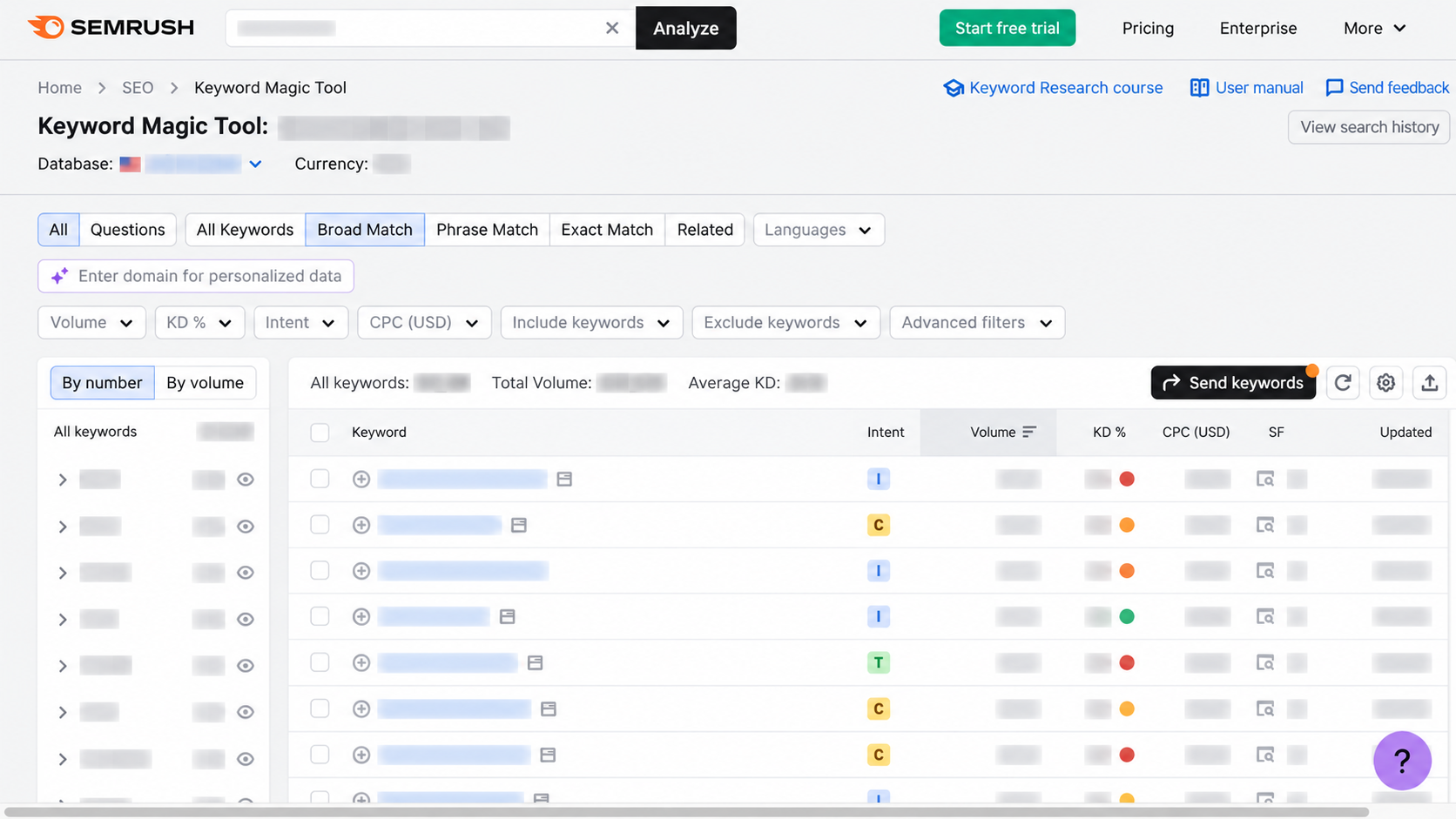This screenshot has width=1456, height=819.
Task: Clear the search field with the X icon
Action: pos(612,28)
